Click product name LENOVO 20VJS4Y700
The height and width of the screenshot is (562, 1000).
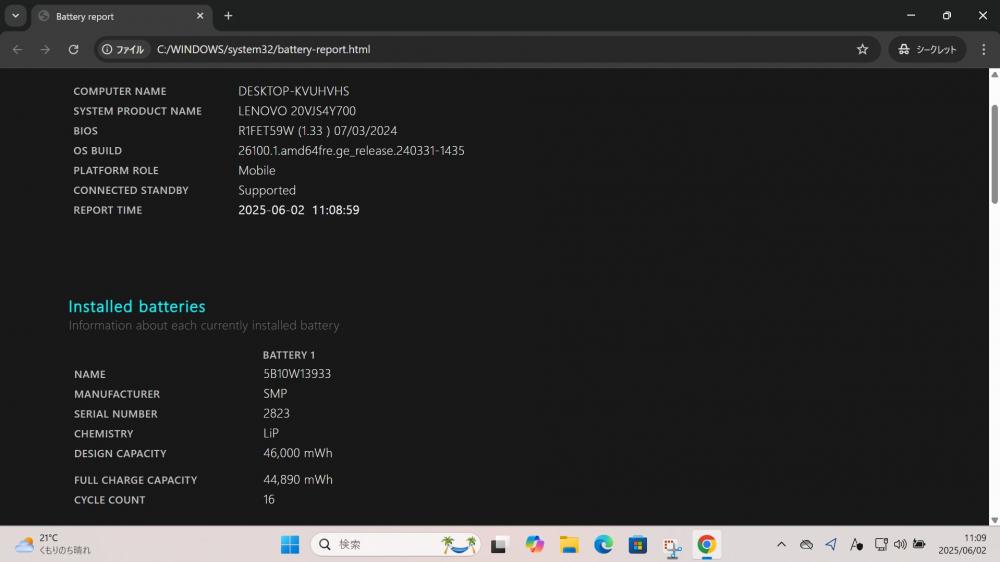(x=297, y=111)
